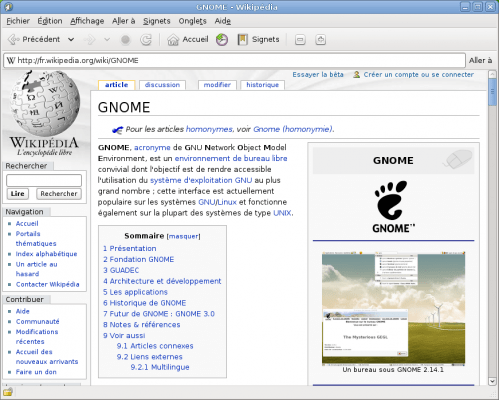Click the Lire search button

click(18, 194)
